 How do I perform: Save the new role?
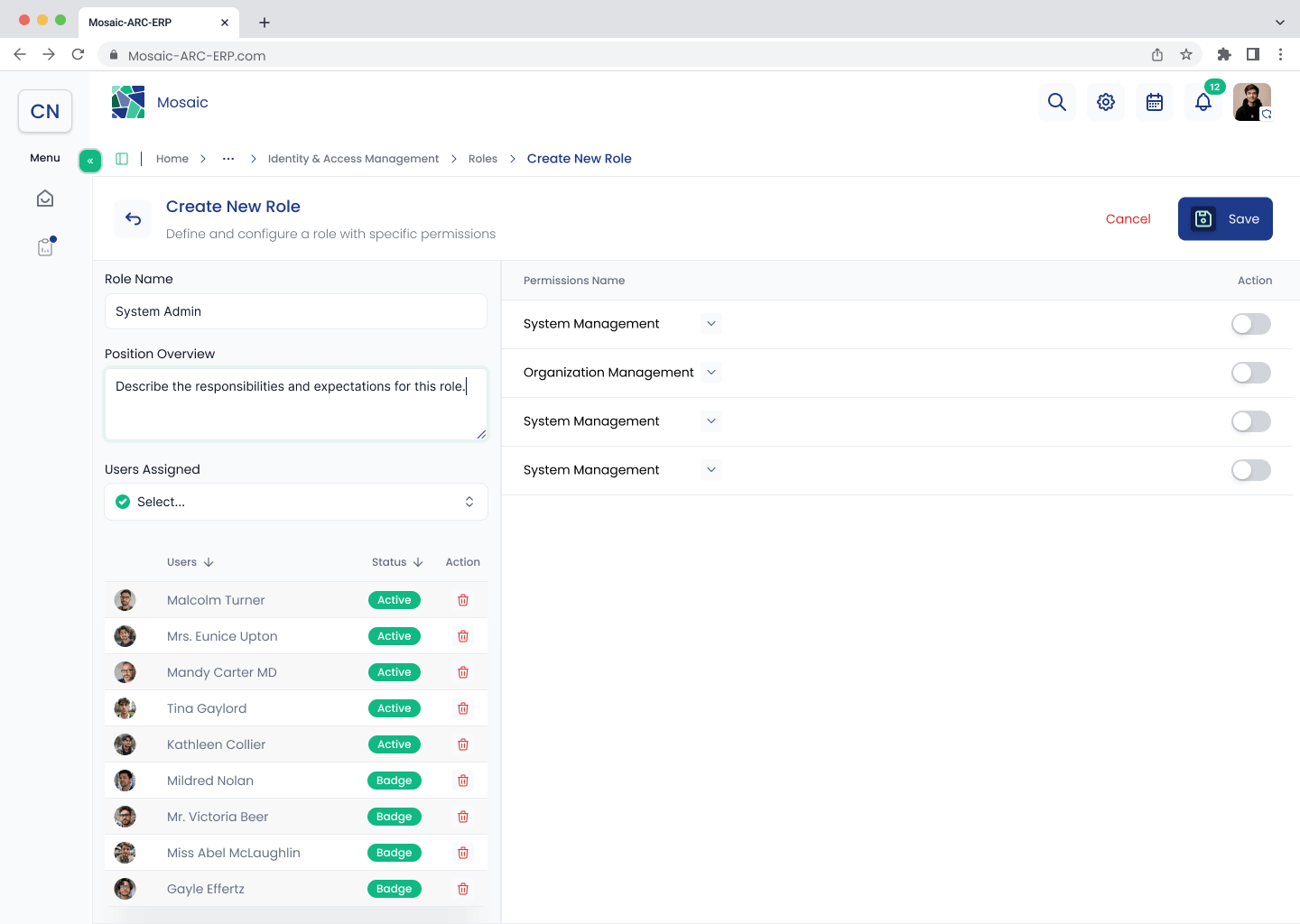(1225, 219)
